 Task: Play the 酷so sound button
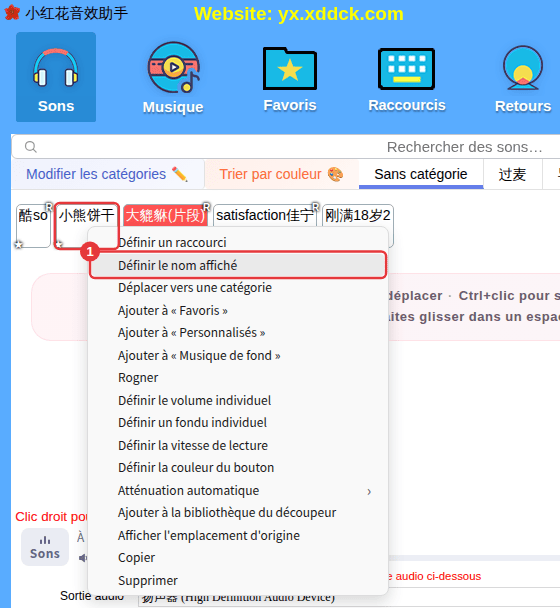(33, 226)
